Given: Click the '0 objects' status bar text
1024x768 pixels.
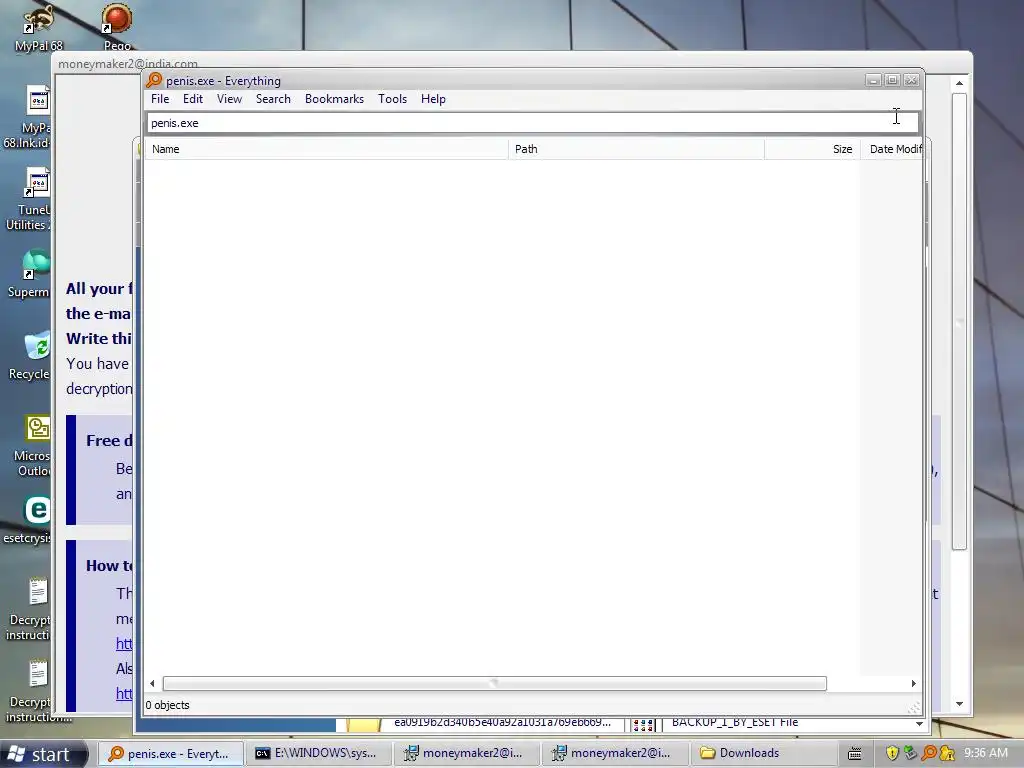Looking at the screenshot, I should click(168, 705).
